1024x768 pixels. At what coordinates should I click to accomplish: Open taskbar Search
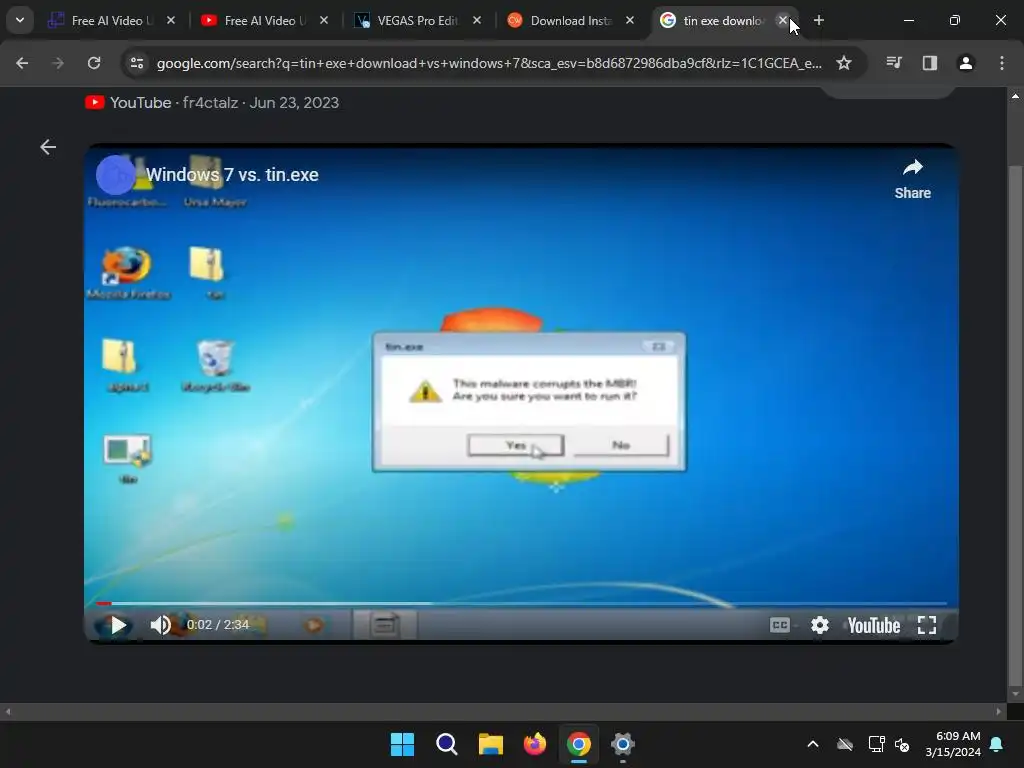click(x=447, y=744)
